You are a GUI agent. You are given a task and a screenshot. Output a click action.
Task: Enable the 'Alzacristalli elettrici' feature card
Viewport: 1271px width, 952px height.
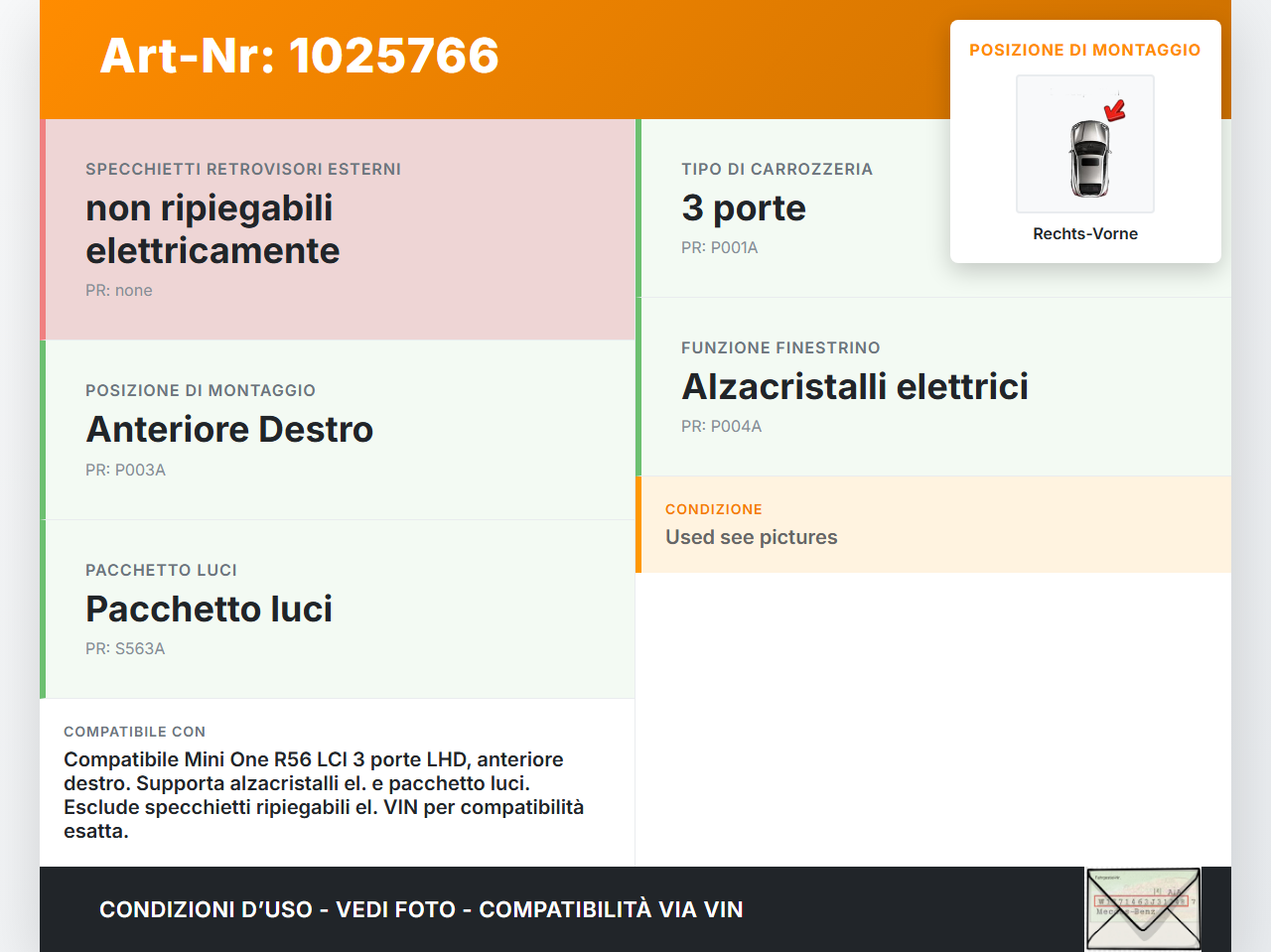point(933,386)
